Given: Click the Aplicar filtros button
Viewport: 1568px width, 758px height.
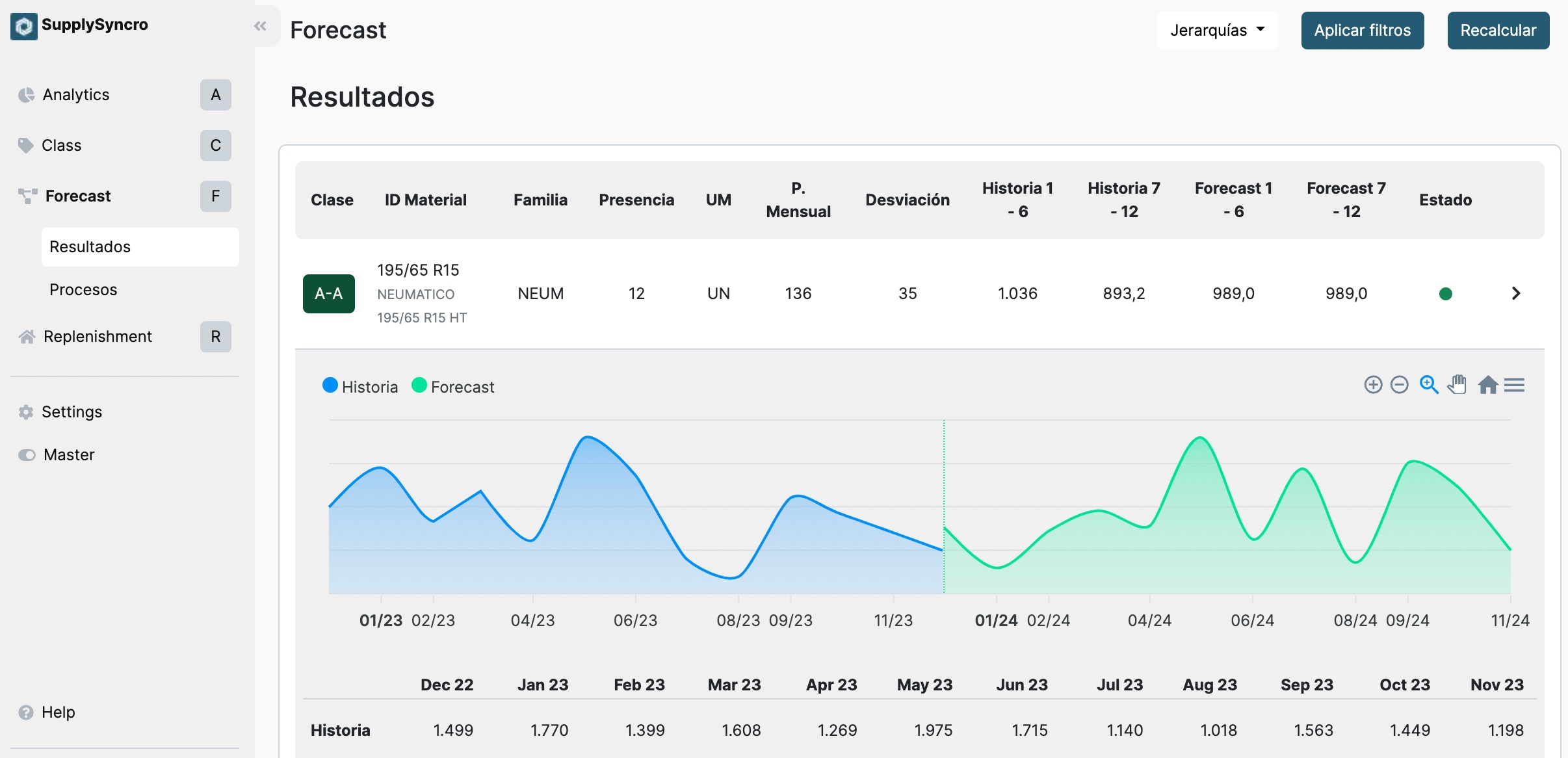Looking at the screenshot, I should [1362, 31].
